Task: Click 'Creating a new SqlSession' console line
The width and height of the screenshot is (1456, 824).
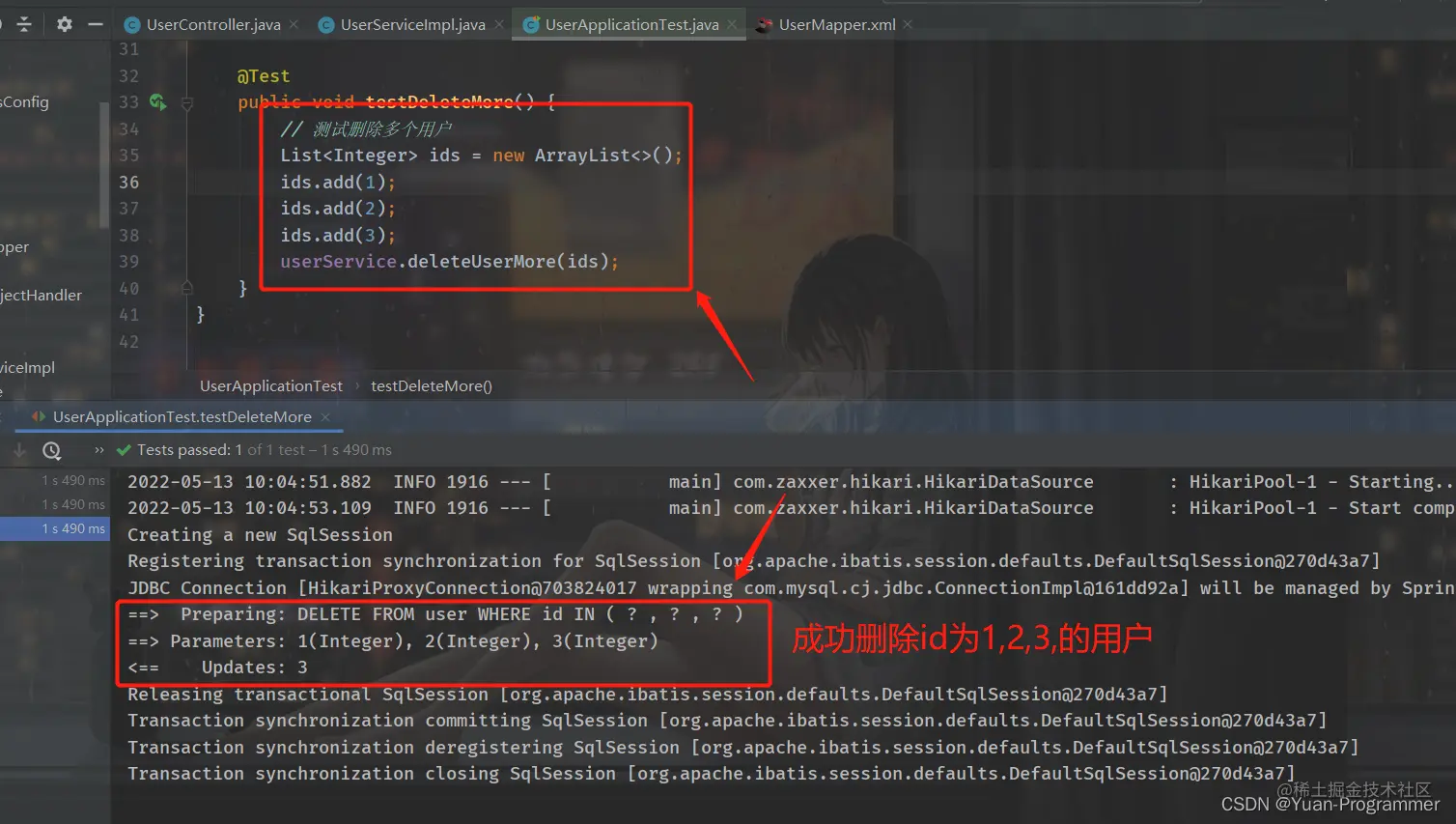Action: coord(261,535)
